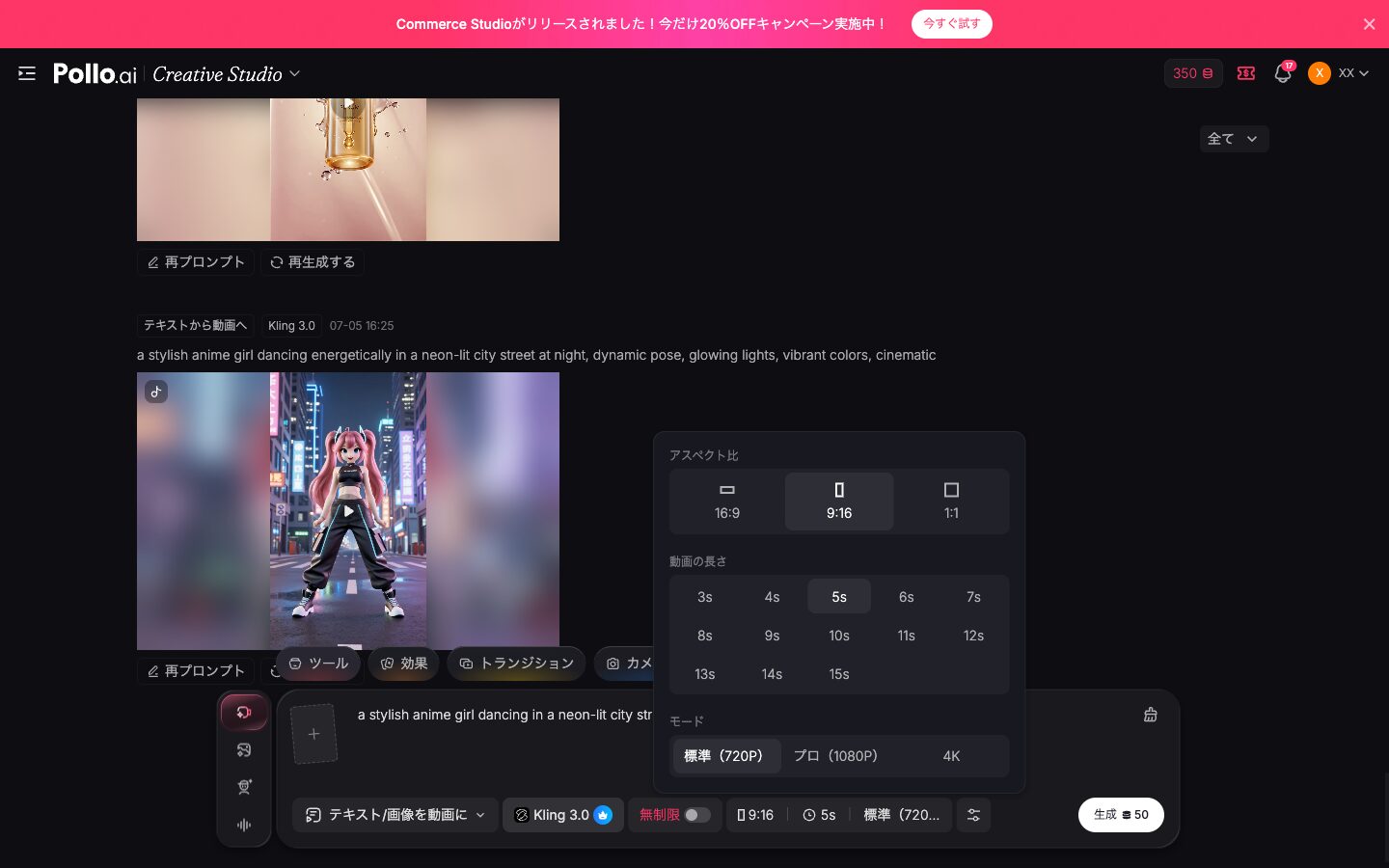Open advanced settings sliders icon
1389x868 pixels.
click(973, 815)
